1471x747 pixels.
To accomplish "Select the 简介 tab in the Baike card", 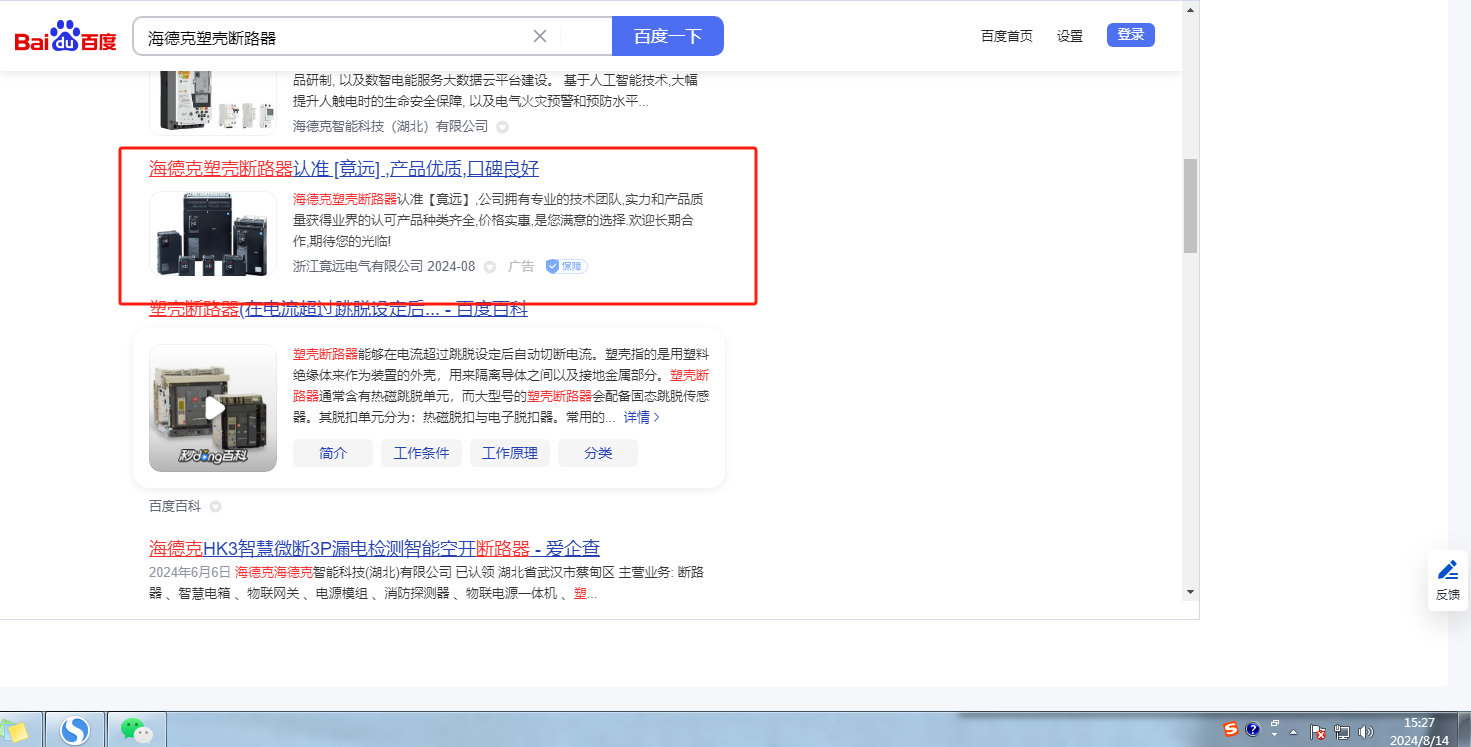I will click(333, 453).
